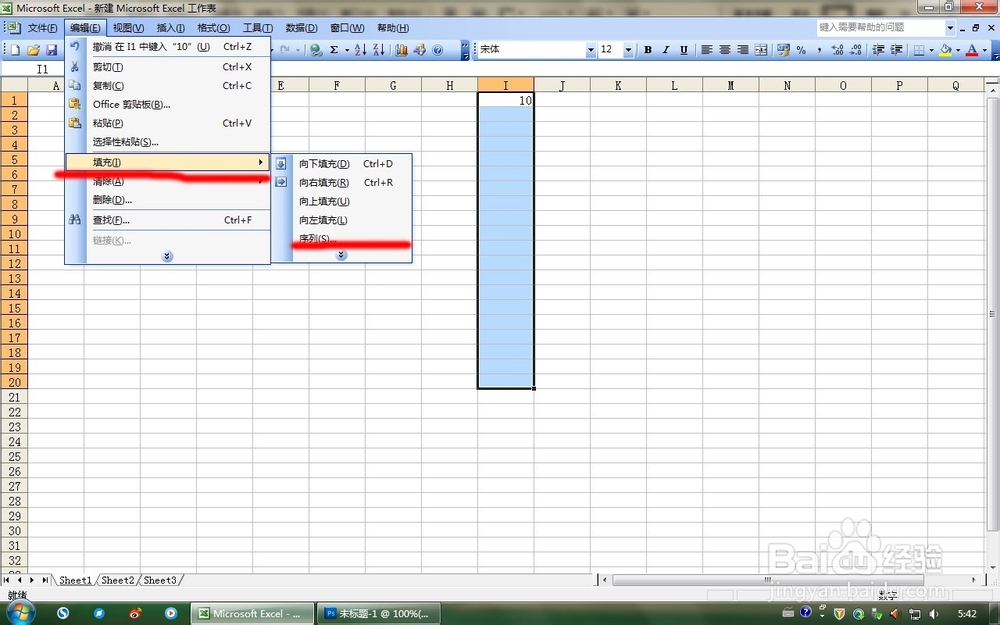Apply the yellow Fill Color swatch
This screenshot has height=625, width=1000.
[x=946, y=50]
